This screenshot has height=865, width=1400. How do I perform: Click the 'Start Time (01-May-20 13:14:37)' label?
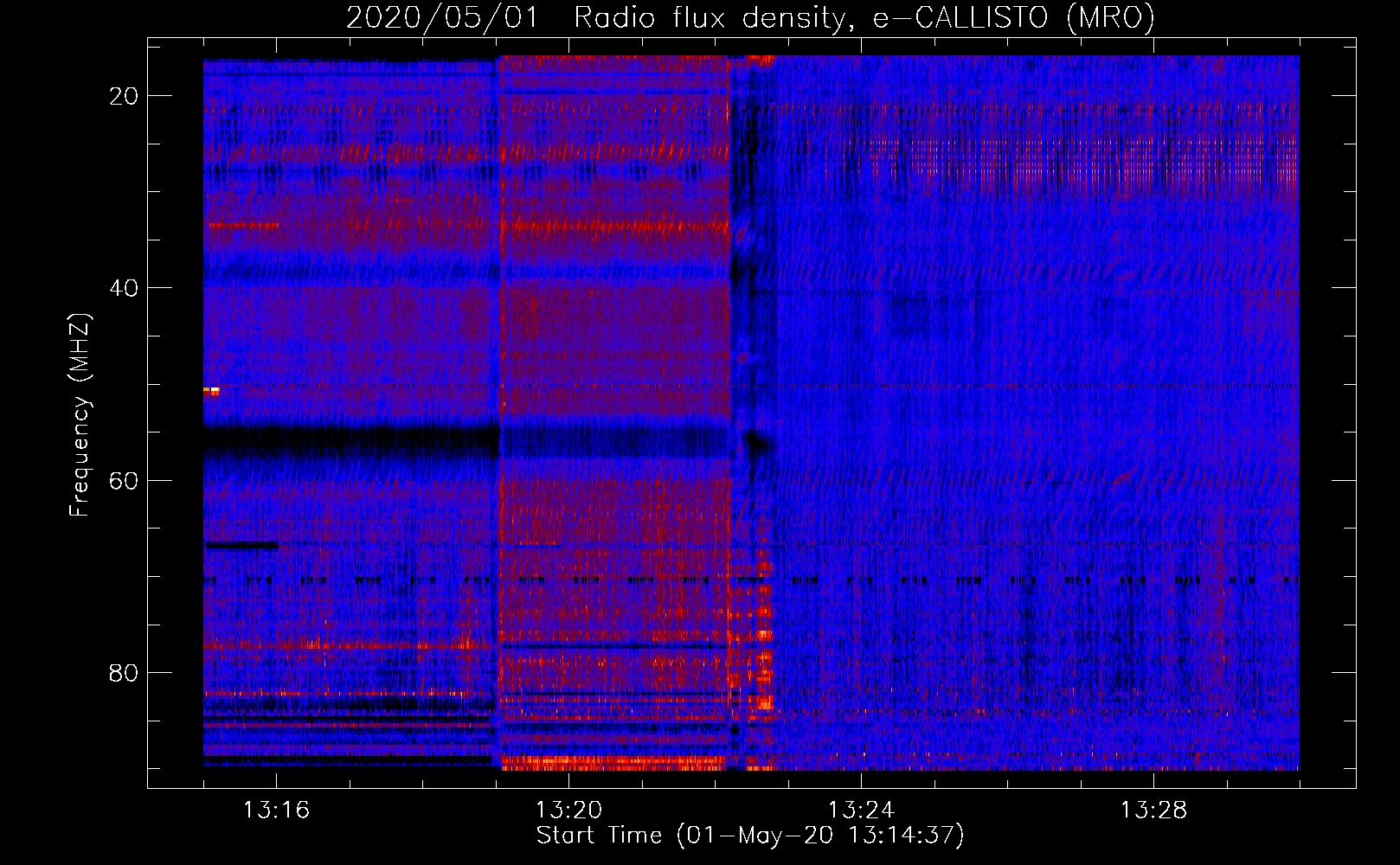[x=749, y=836]
